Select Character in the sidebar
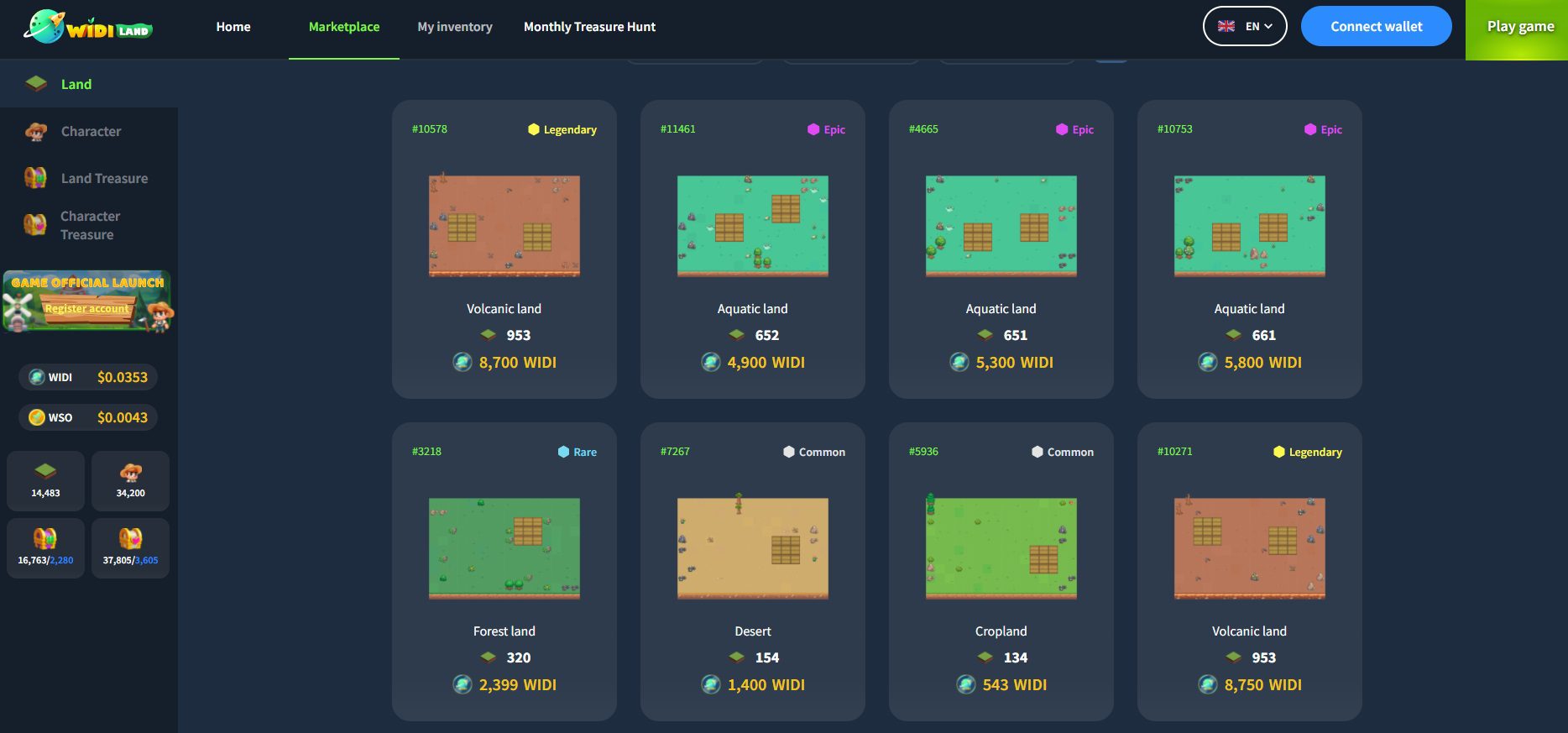Viewport: 1568px width, 733px height. coord(89,131)
